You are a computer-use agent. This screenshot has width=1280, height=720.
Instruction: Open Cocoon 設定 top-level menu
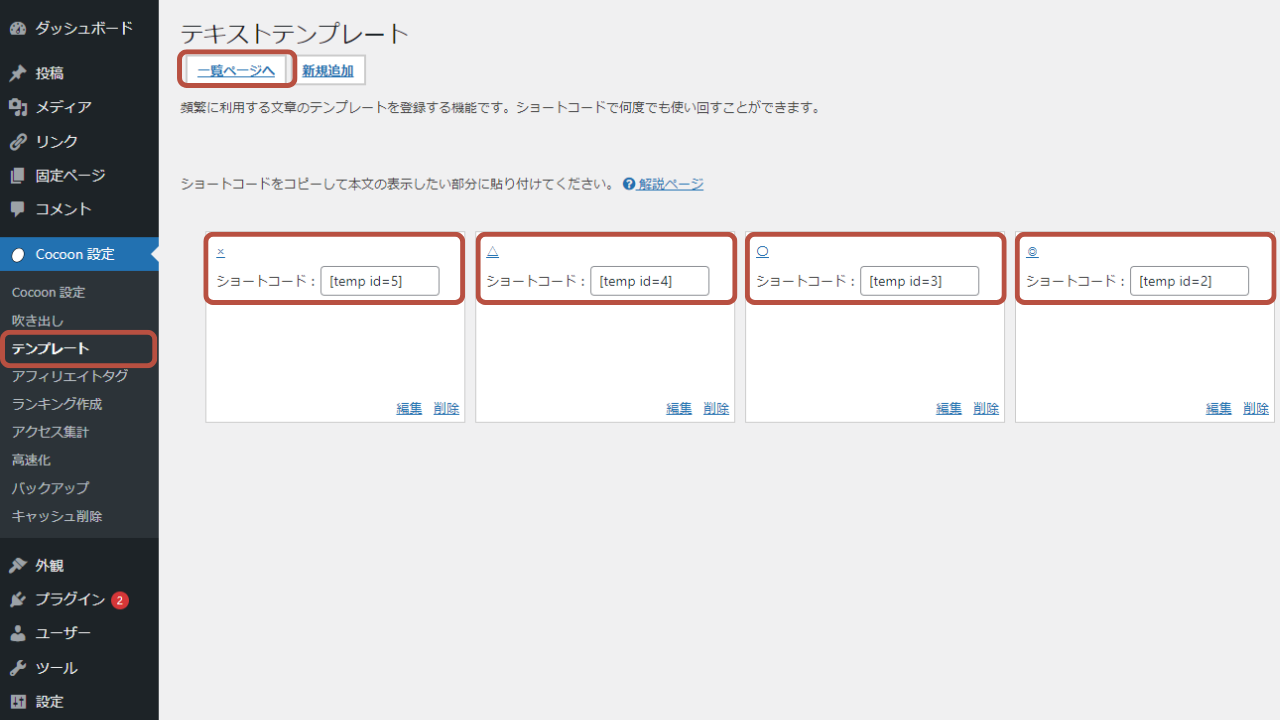(x=79, y=254)
